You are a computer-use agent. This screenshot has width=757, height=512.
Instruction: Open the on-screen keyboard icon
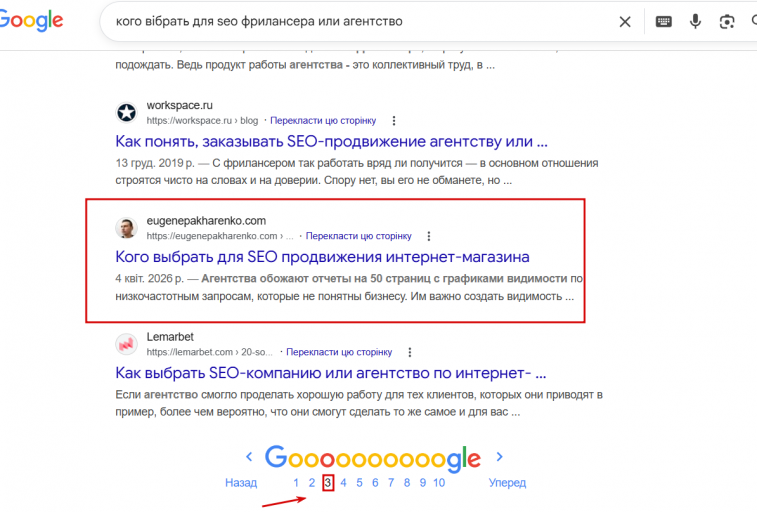coord(663,22)
